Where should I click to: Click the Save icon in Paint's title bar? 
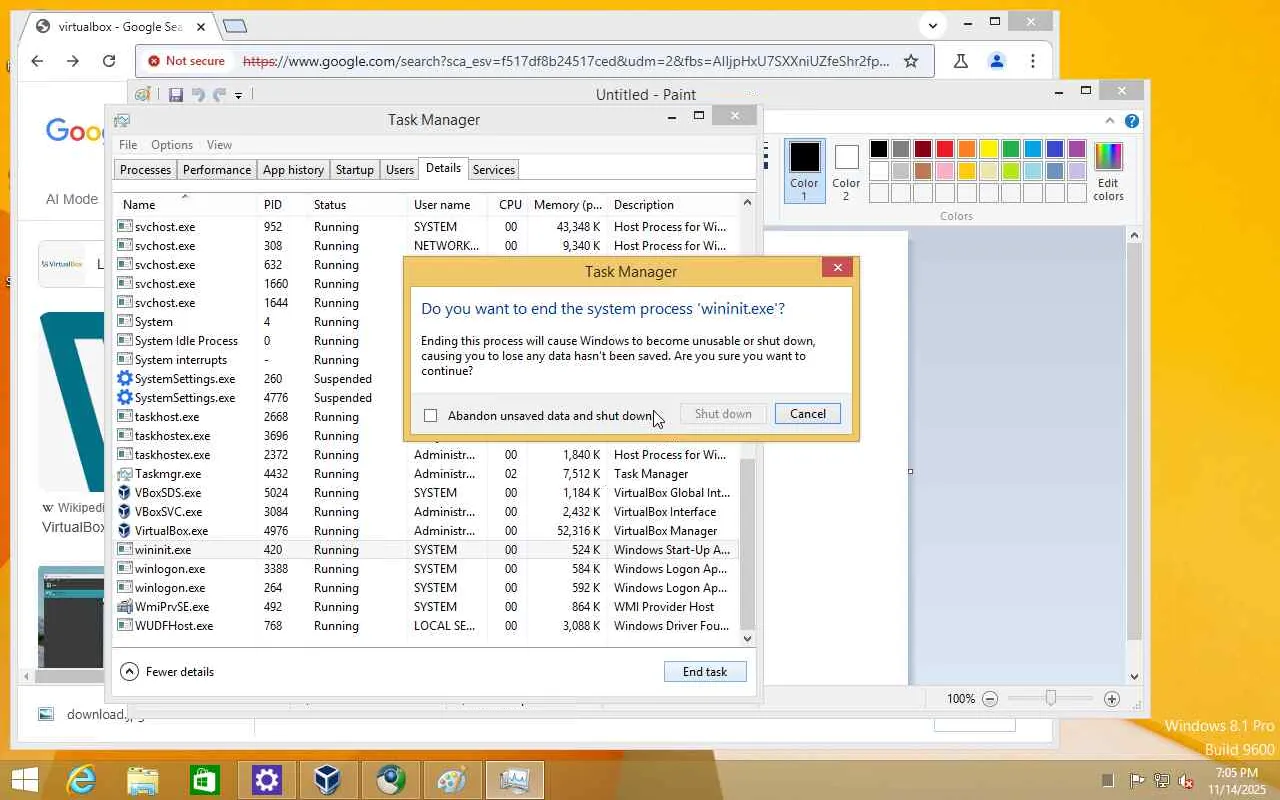176,95
